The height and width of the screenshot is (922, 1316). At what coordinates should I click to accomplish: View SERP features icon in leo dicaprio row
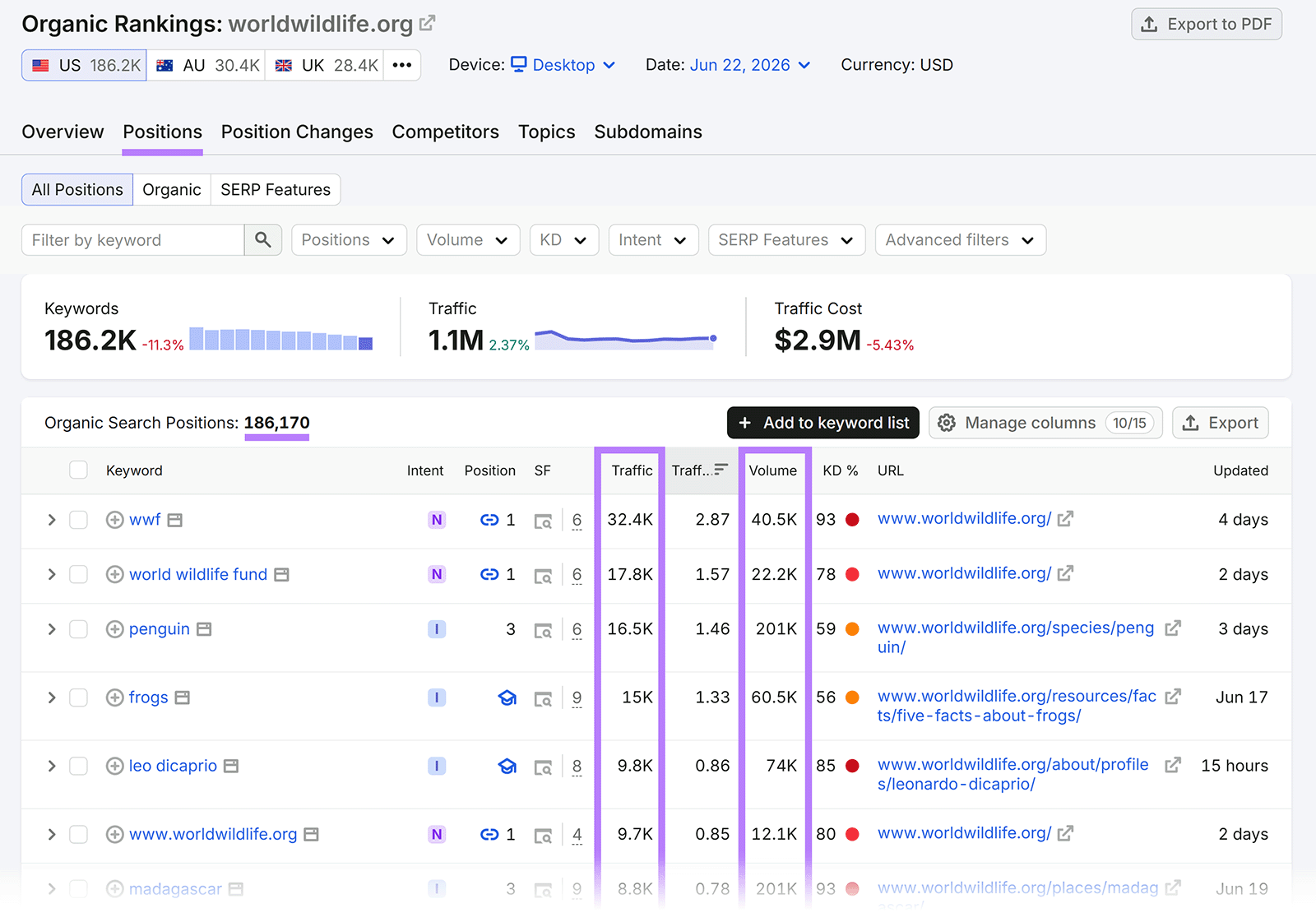point(543,767)
